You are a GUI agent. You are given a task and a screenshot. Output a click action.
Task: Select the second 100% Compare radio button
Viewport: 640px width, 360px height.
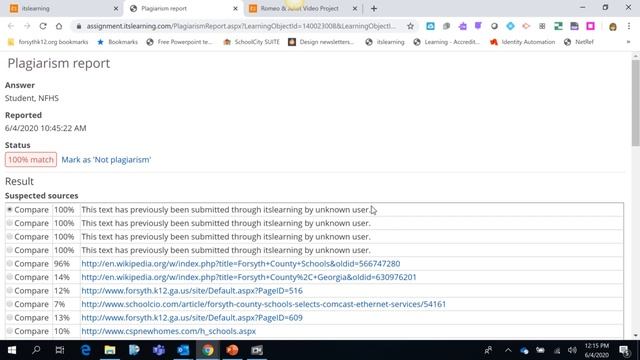pyautogui.click(x=9, y=223)
